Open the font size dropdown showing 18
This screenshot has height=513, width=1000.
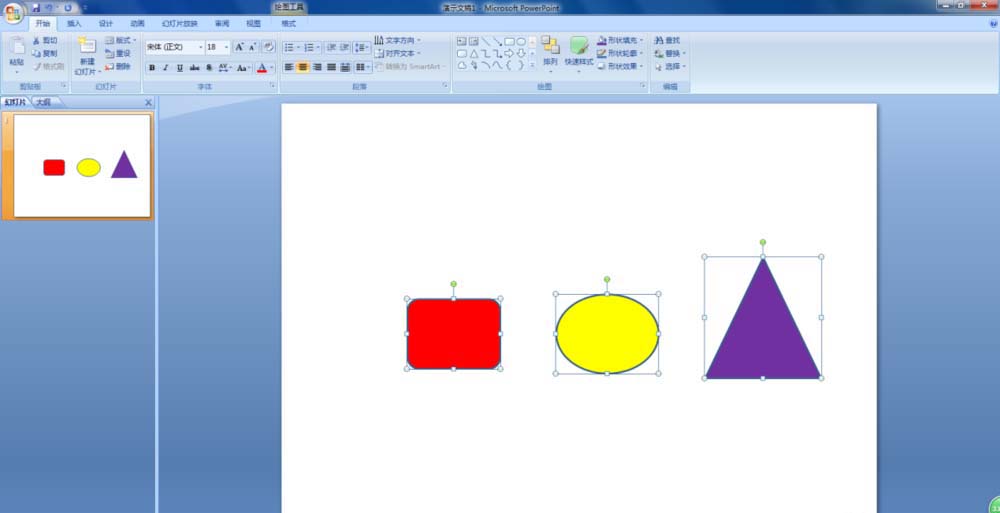coord(226,47)
